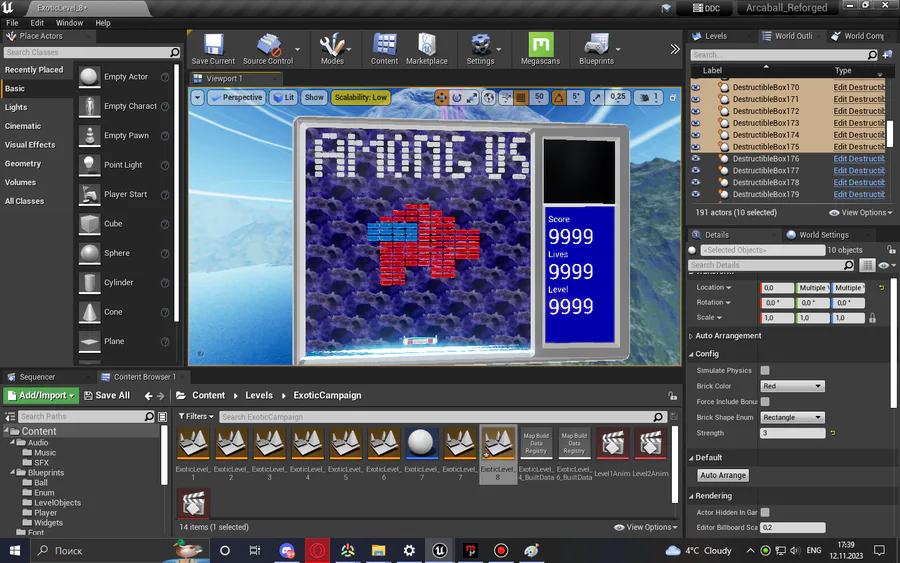Toggle rotation snapping triangle icon
Screen dimensions: 900x563
pos(558,98)
